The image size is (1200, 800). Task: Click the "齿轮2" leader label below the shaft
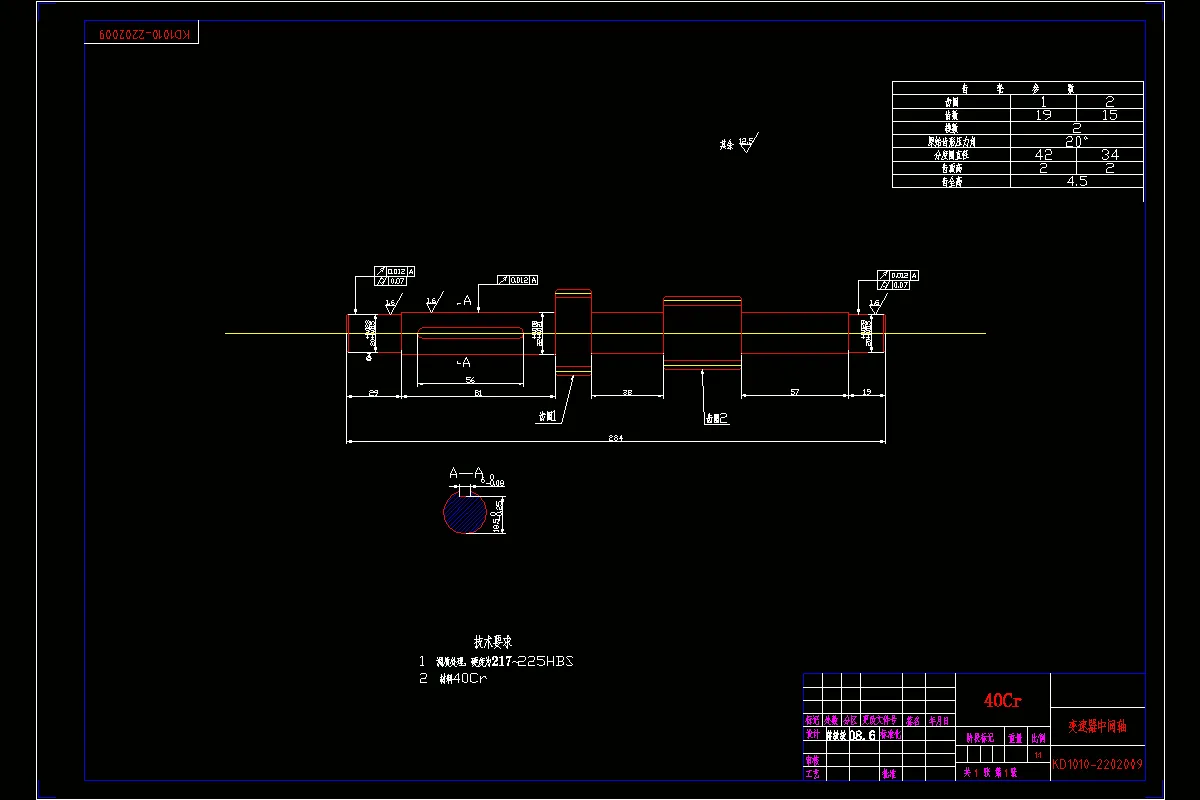coord(717,418)
